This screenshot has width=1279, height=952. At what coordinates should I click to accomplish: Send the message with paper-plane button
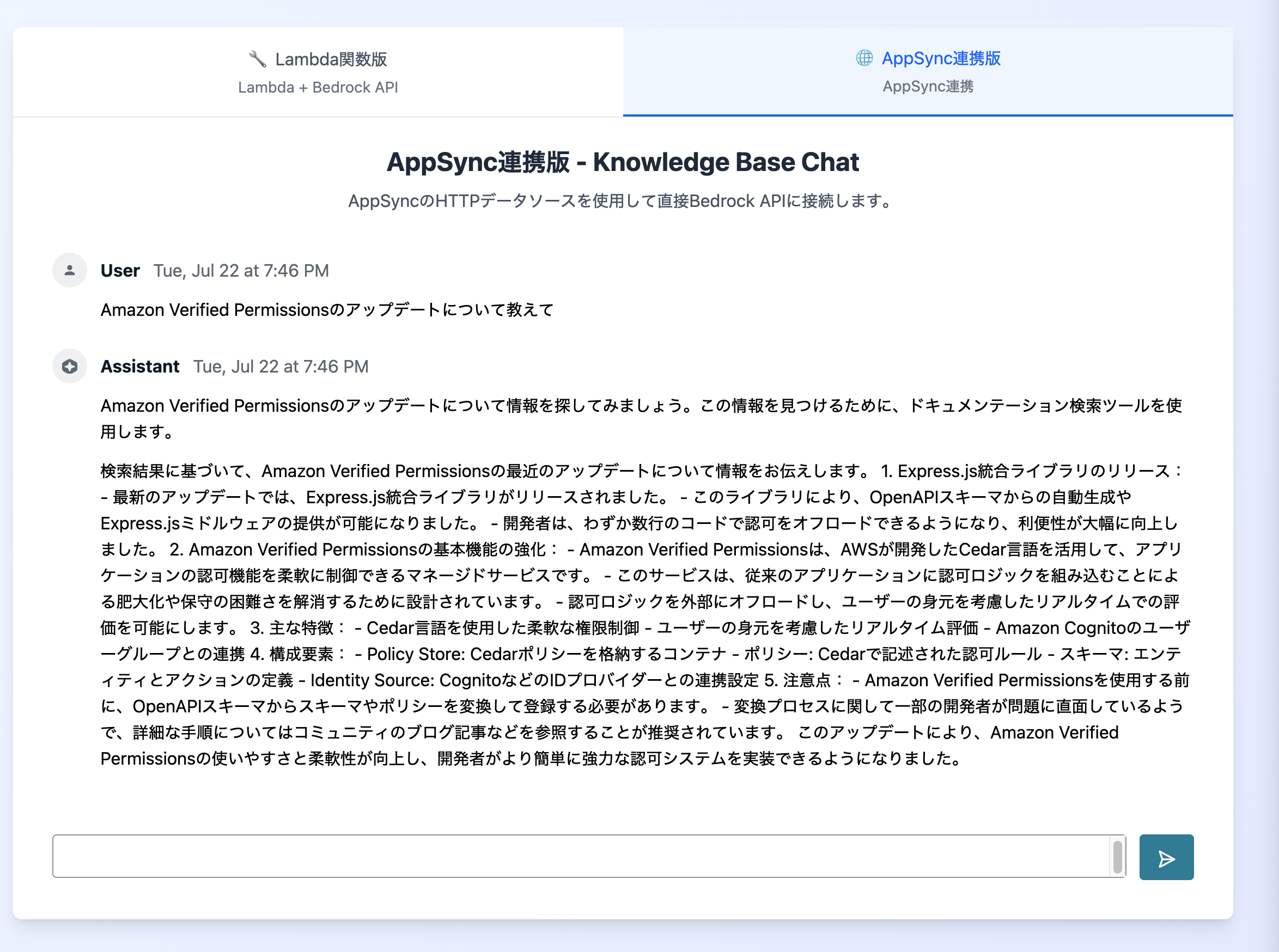tap(1166, 857)
